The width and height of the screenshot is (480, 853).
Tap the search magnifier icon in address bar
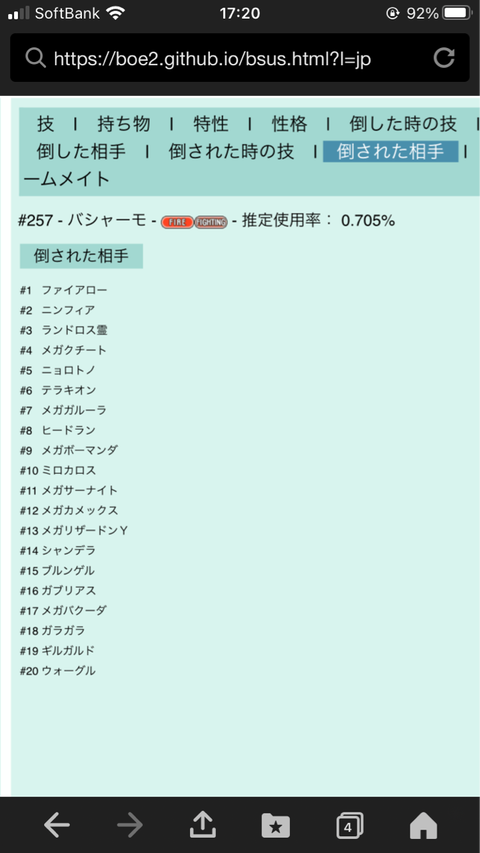(x=35, y=58)
